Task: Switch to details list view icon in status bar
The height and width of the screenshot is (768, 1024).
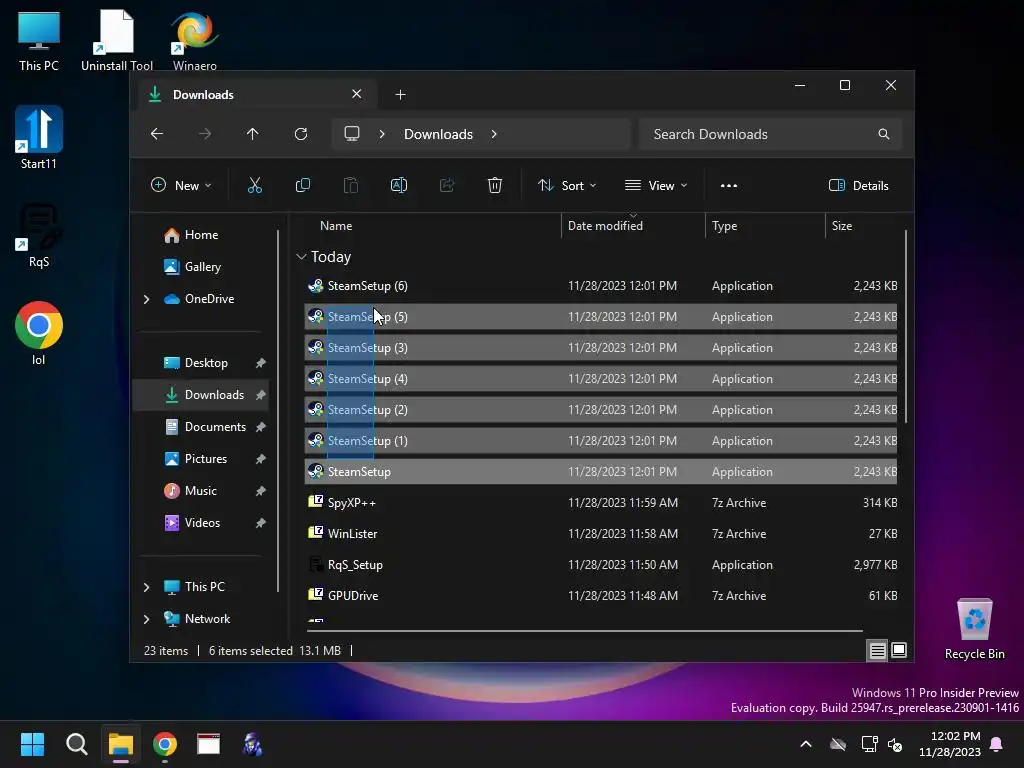Action: pos(877,650)
